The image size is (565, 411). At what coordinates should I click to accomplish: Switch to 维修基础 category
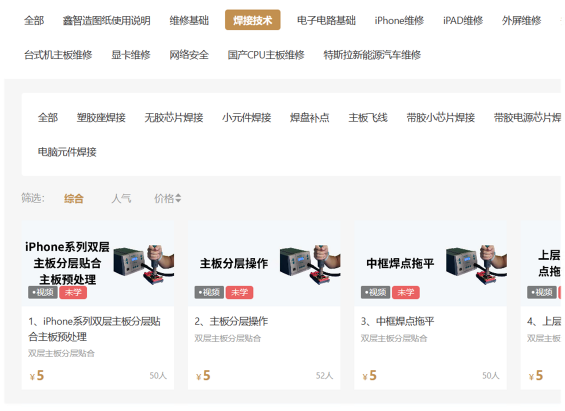pos(189,21)
